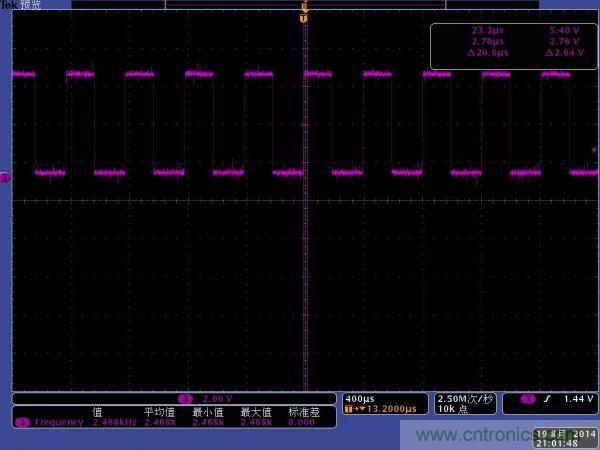Click the Frequency measurement label
The image size is (600, 450).
(x=58, y=422)
